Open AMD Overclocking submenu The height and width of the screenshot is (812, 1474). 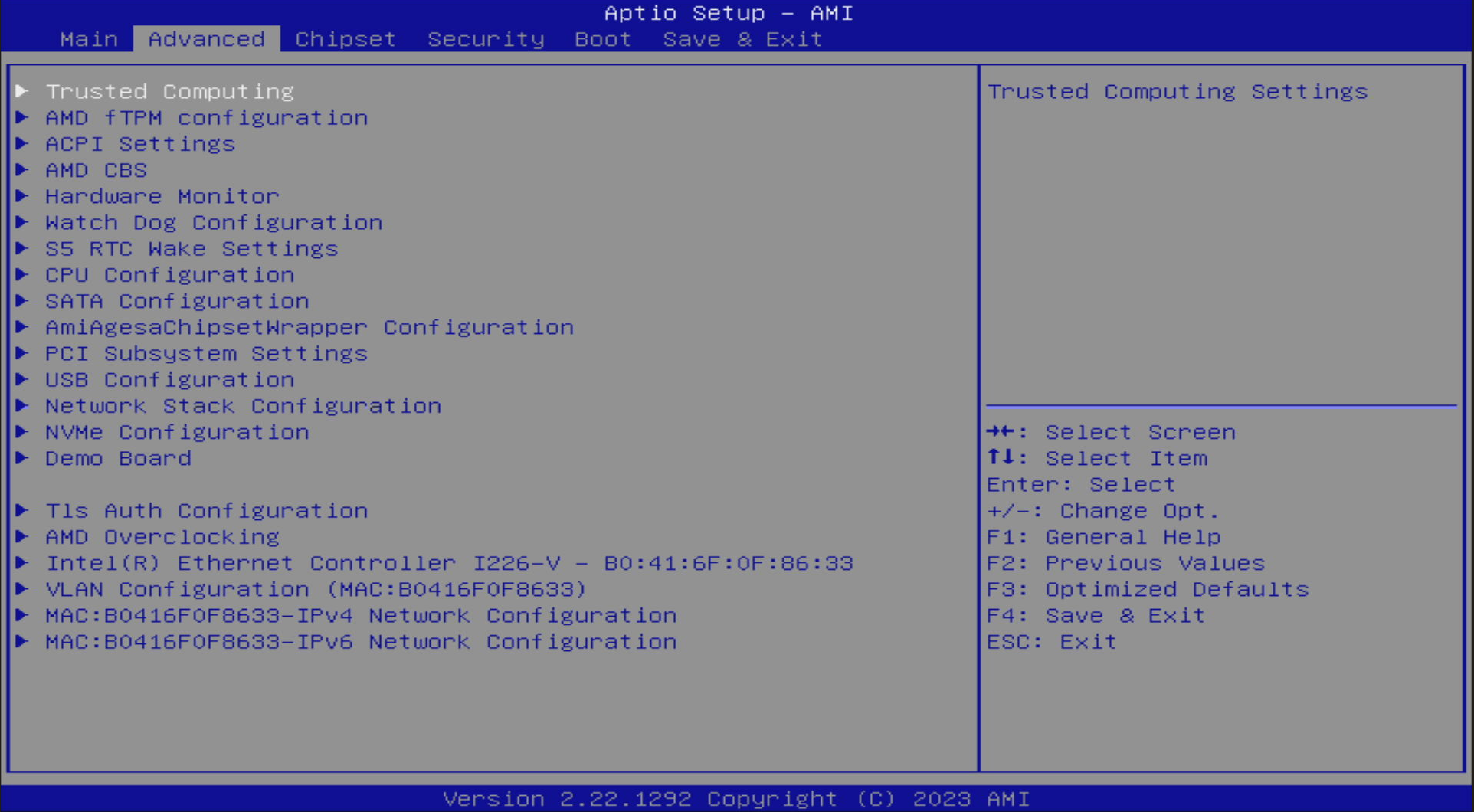point(162,537)
